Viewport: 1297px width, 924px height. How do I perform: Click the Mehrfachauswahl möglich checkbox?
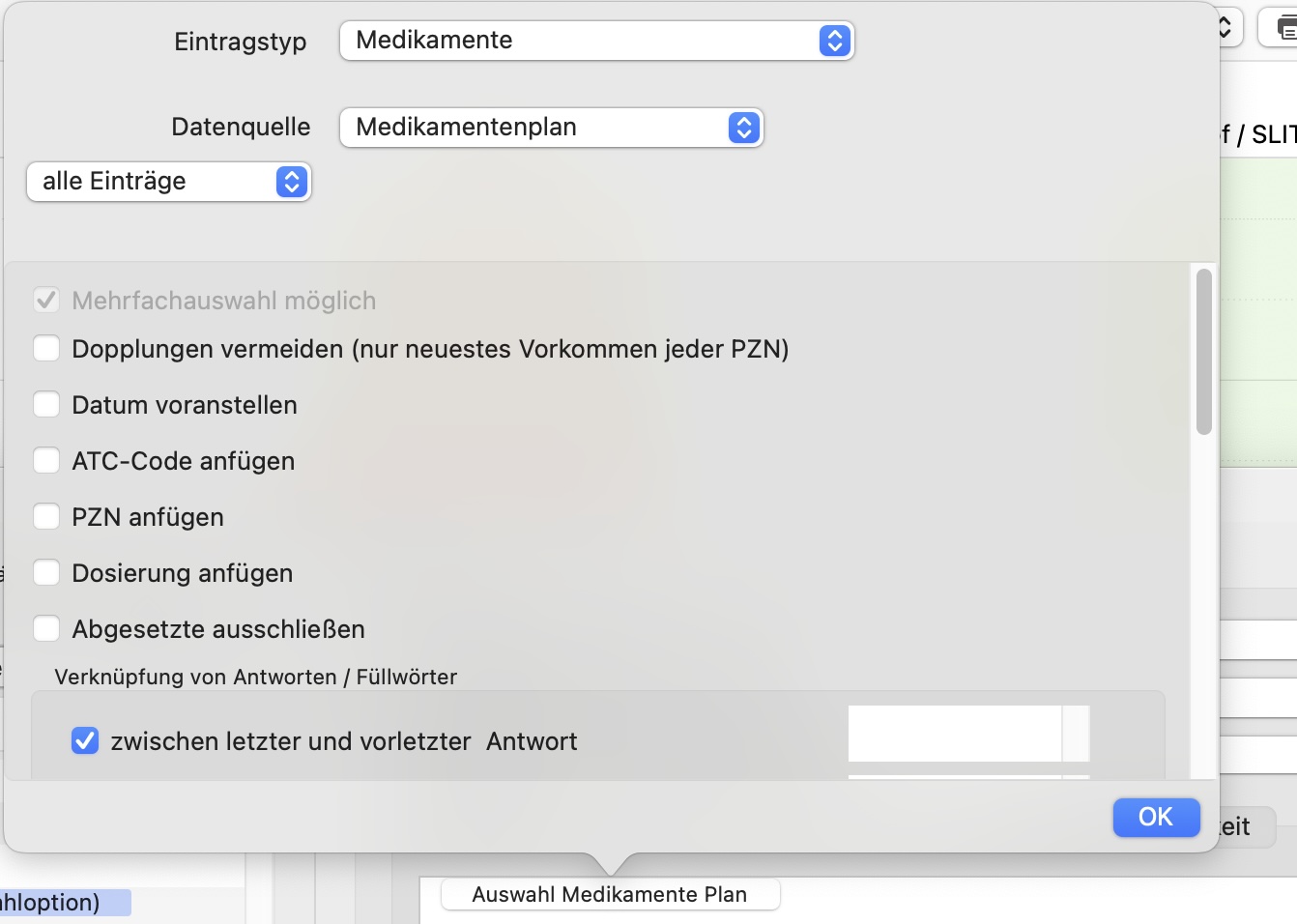[x=46, y=300]
